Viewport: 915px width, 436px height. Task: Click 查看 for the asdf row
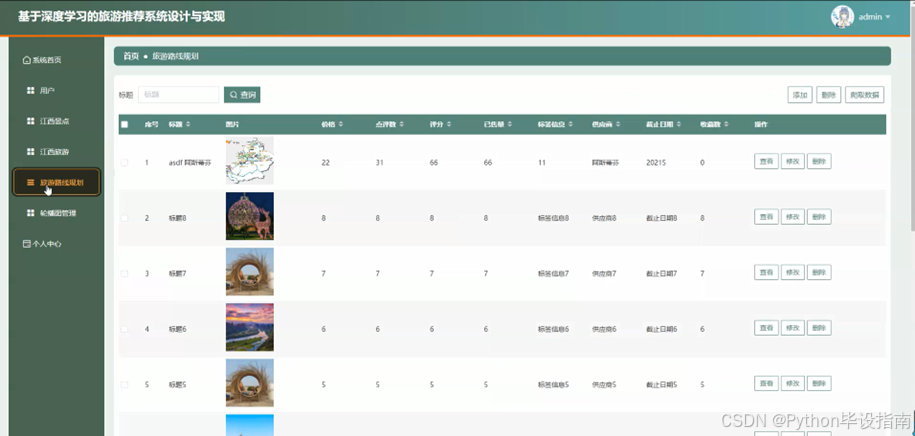pyautogui.click(x=766, y=161)
